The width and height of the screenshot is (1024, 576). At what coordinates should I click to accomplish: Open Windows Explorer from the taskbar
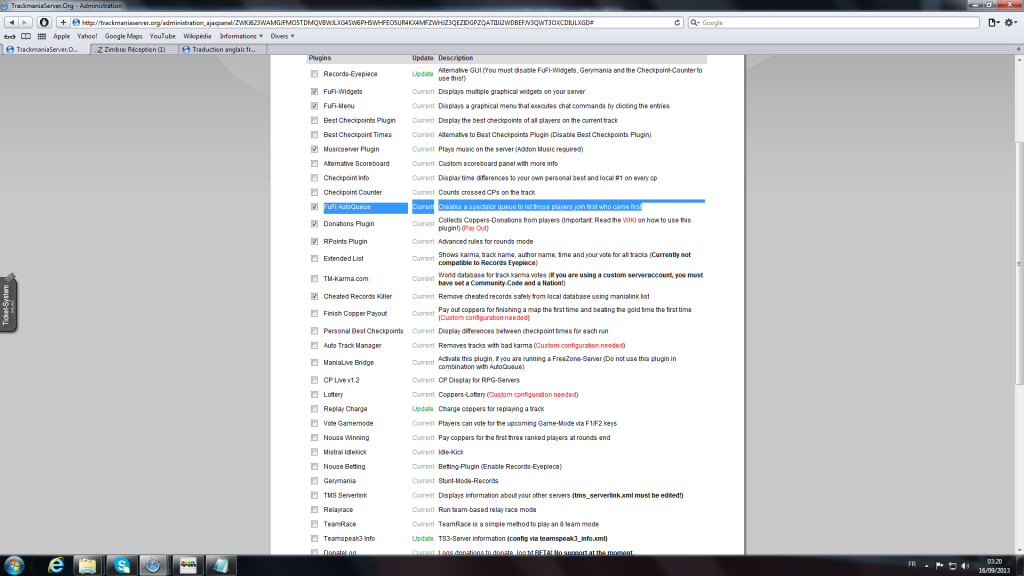click(88, 565)
